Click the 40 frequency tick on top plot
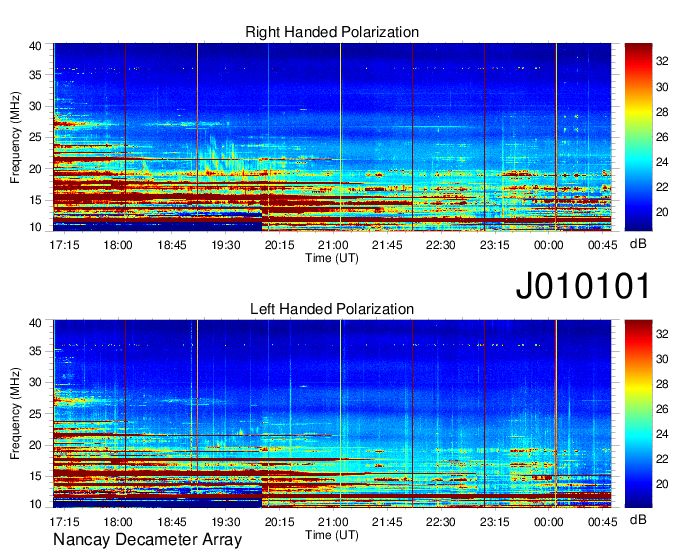This screenshot has height=552, width=680. (x=35, y=46)
